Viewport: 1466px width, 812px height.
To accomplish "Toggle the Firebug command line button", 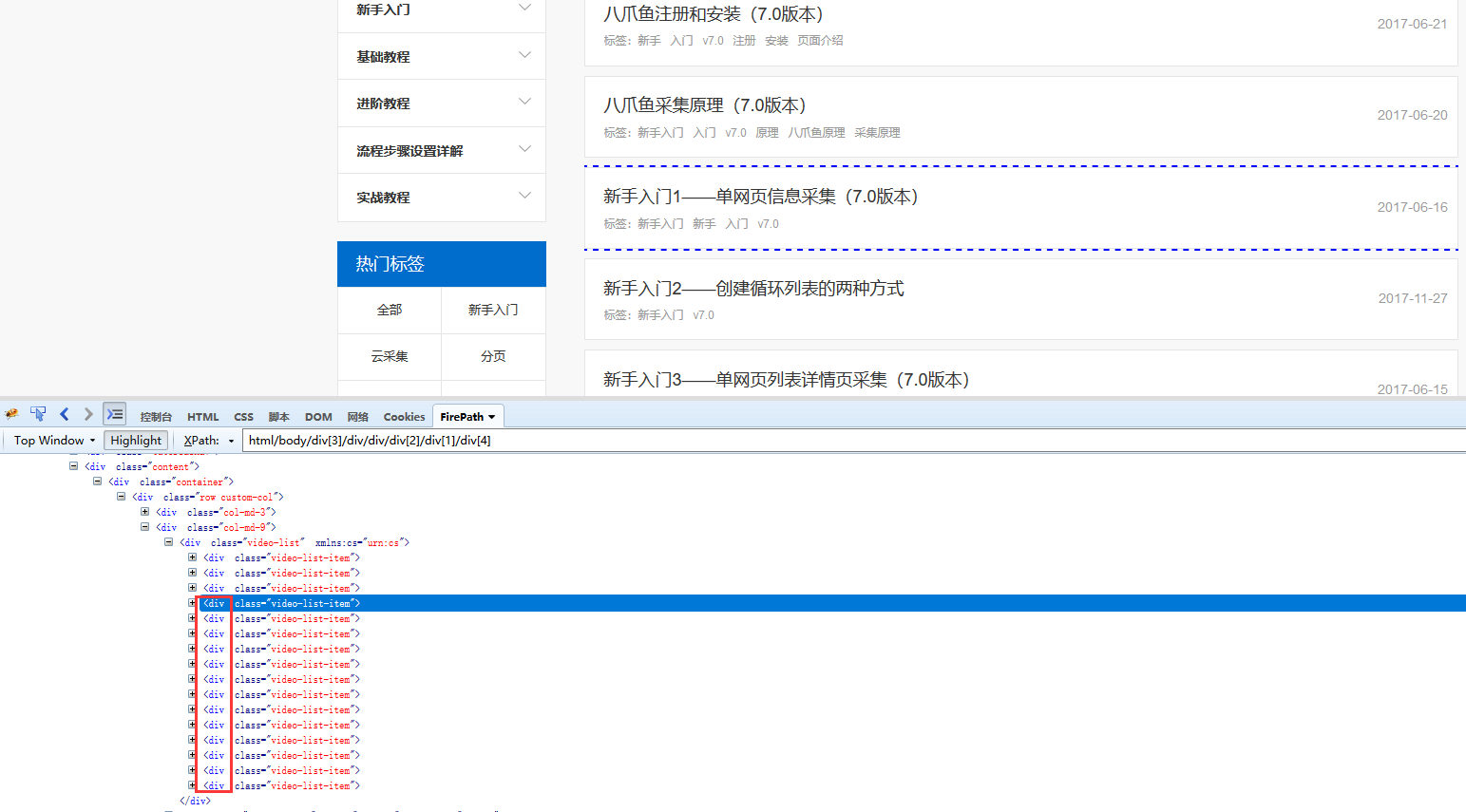I will click(x=115, y=414).
